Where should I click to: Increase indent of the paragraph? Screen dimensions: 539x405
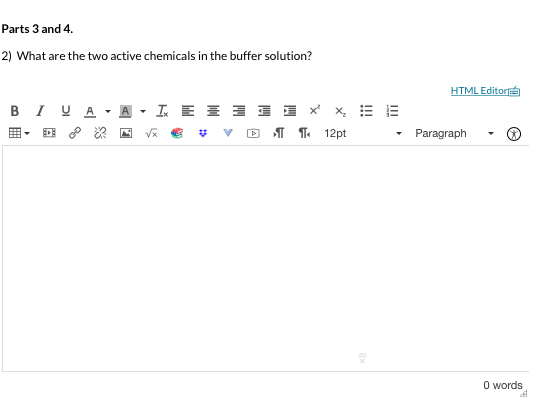tap(290, 111)
